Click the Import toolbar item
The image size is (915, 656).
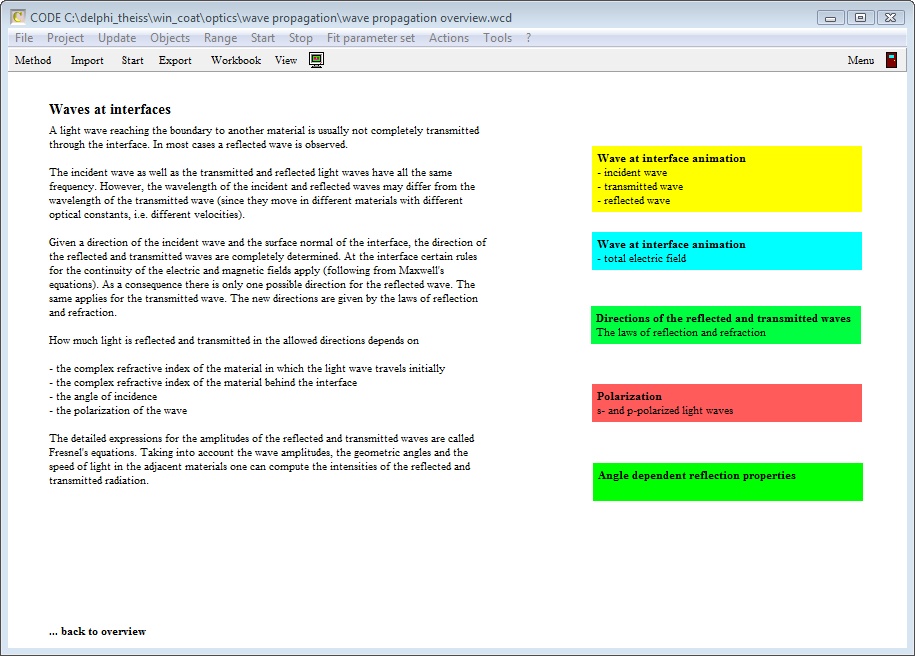point(87,60)
